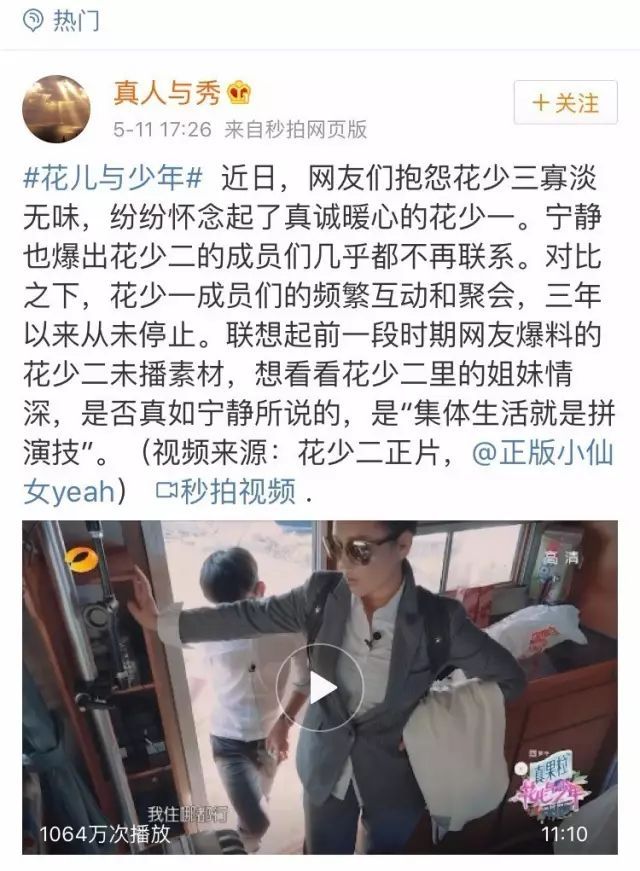
Task: Tap the orange Mango TV logo in video
Action: coord(81,559)
